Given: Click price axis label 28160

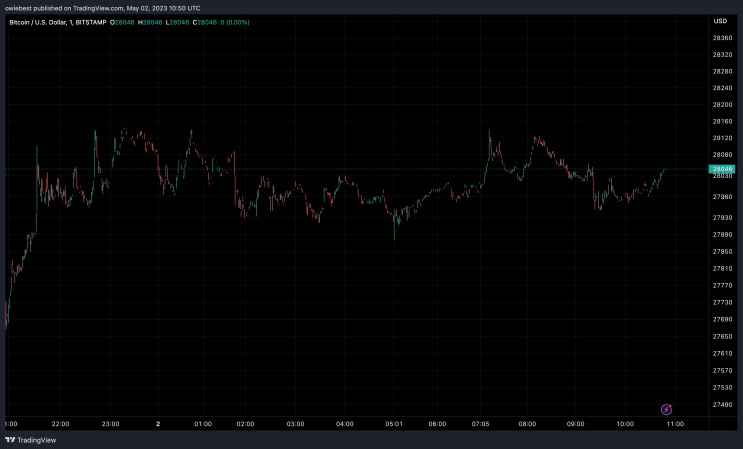Looking at the screenshot, I should [x=722, y=121].
